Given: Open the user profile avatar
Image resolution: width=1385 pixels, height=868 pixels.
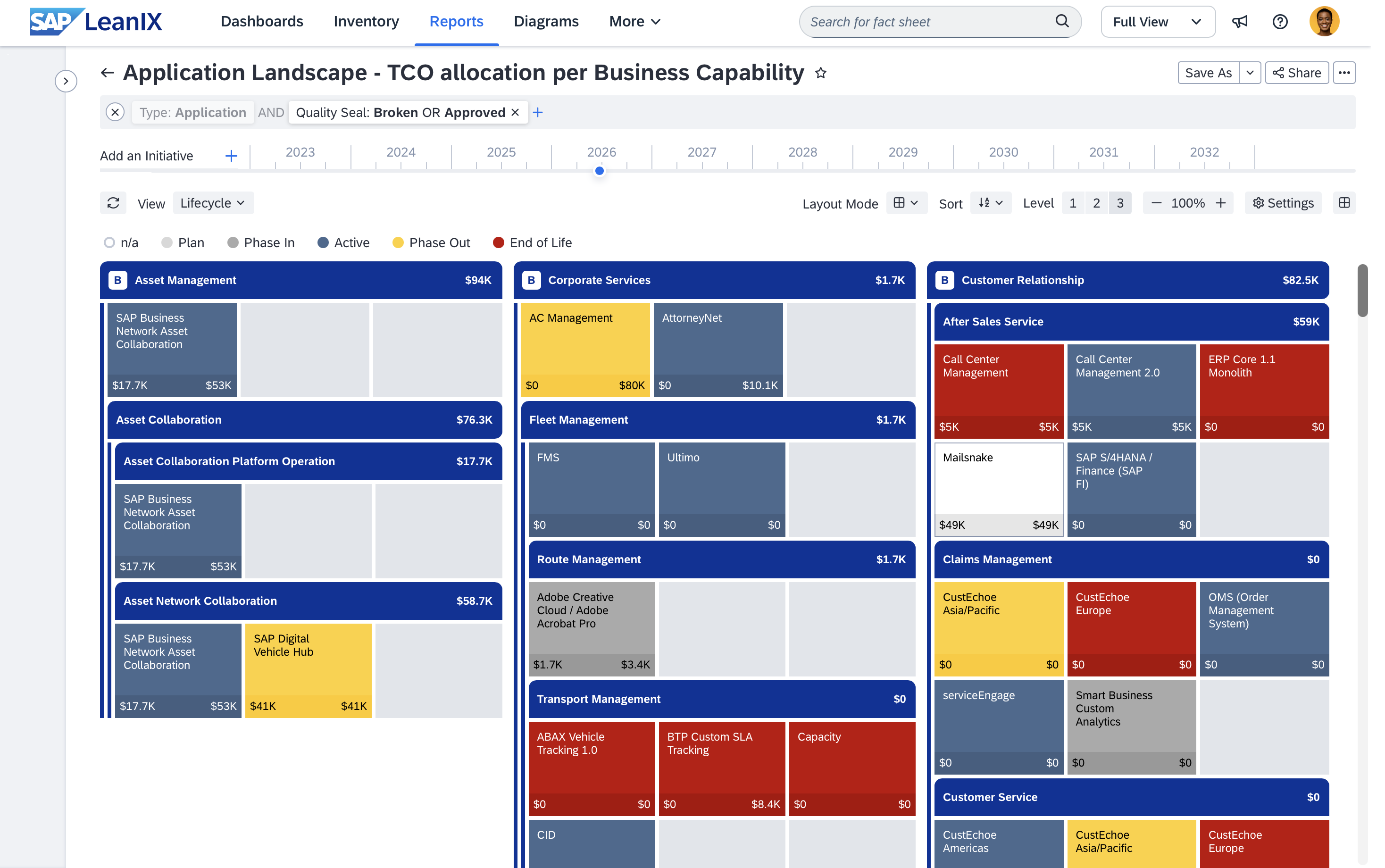Looking at the screenshot, I should 1324,21.
